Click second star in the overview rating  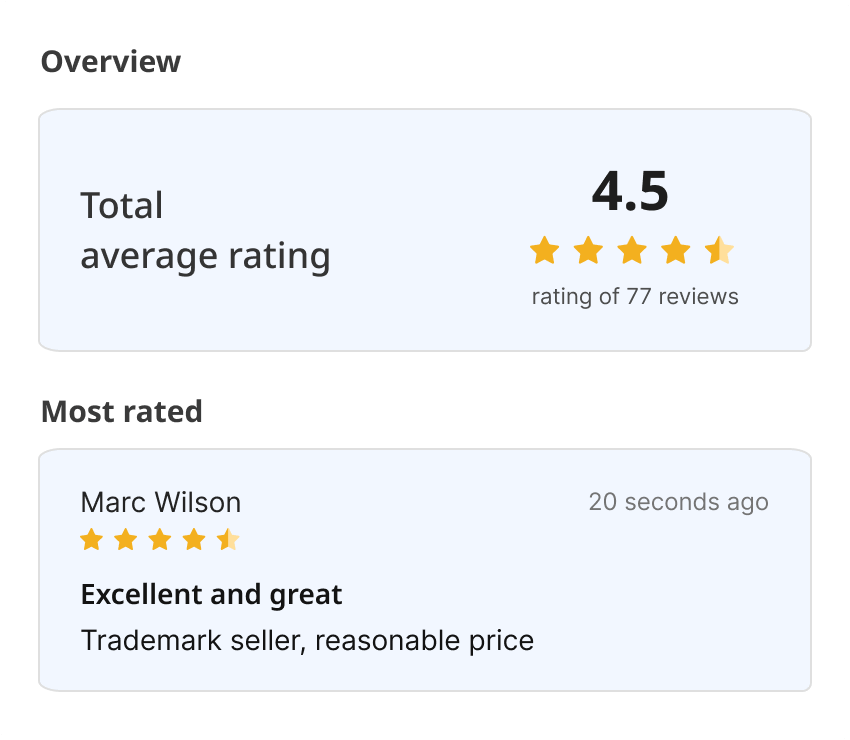click(x=588, y=250)
